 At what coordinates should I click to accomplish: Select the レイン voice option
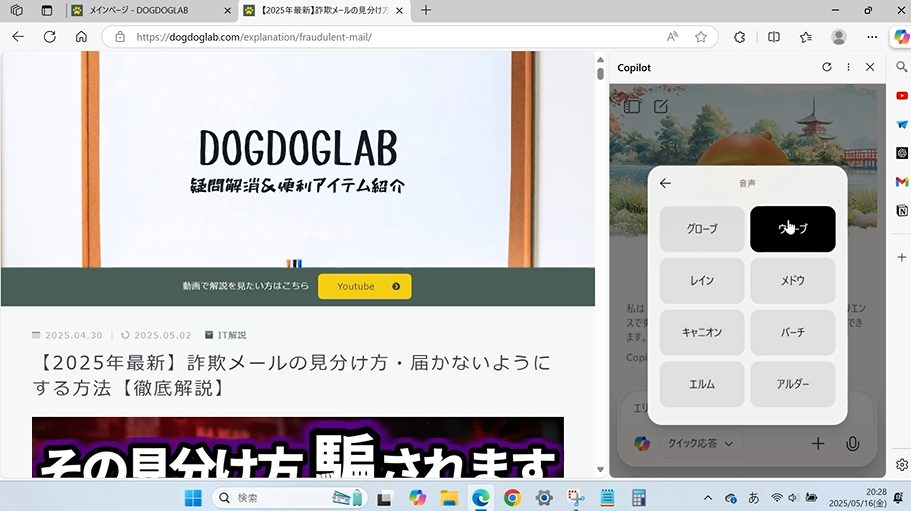(x=702, y=281)
